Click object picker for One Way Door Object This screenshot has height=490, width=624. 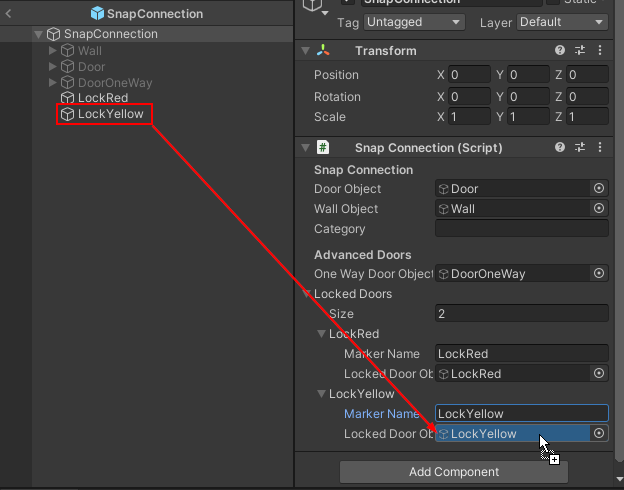599,274
